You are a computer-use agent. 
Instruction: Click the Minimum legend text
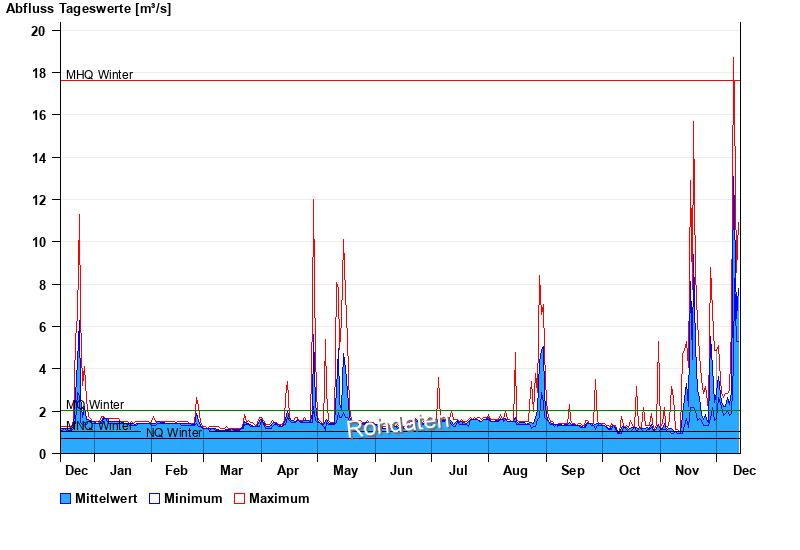point(193,498)
